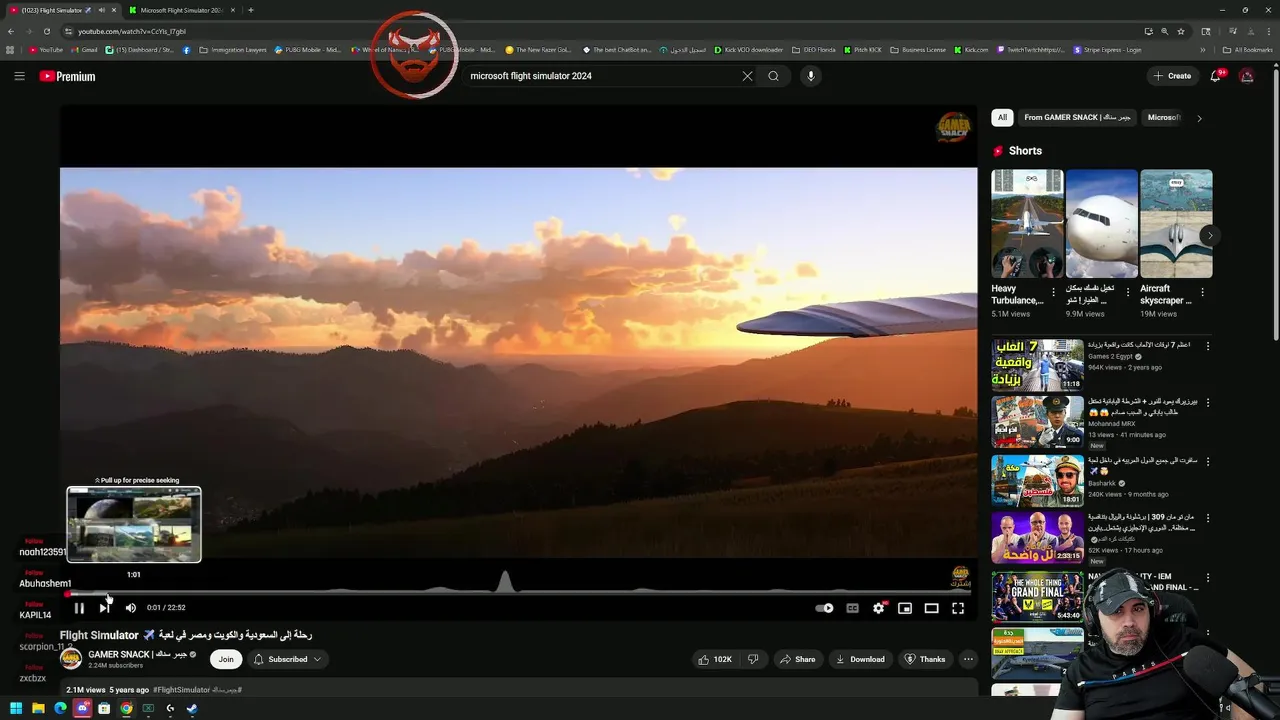This screenshot has width=1280, height=720.
Task: Show more Shorts with next arrow
Action: 1210,236
